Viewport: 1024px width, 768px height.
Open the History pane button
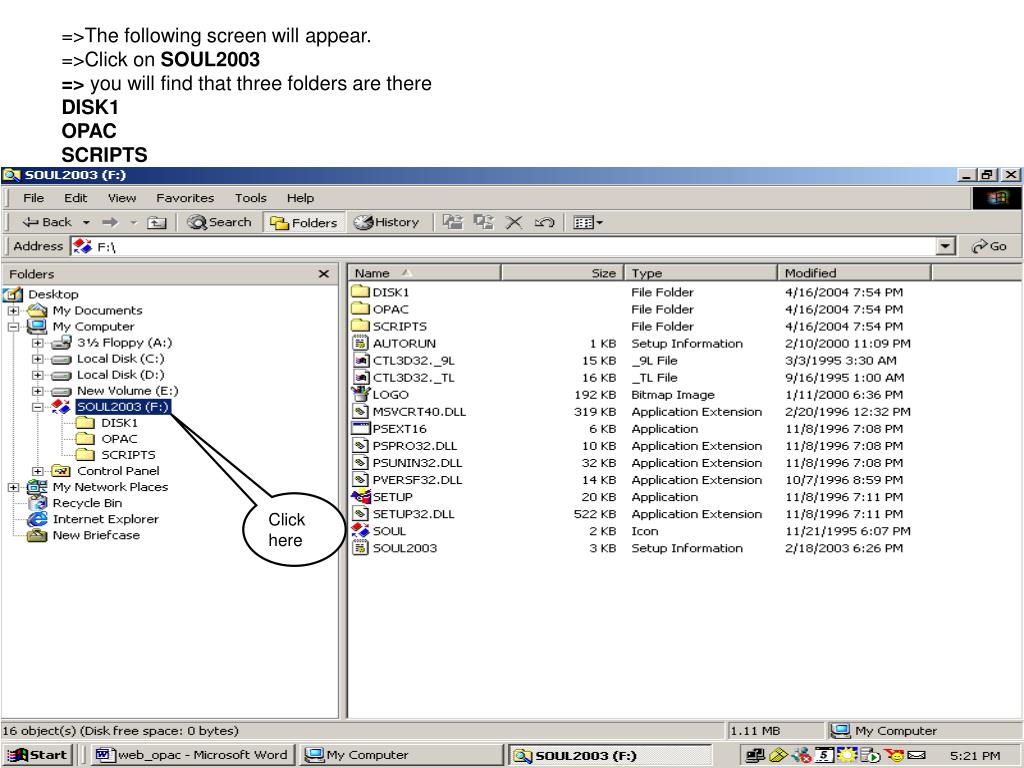point(387,223)
